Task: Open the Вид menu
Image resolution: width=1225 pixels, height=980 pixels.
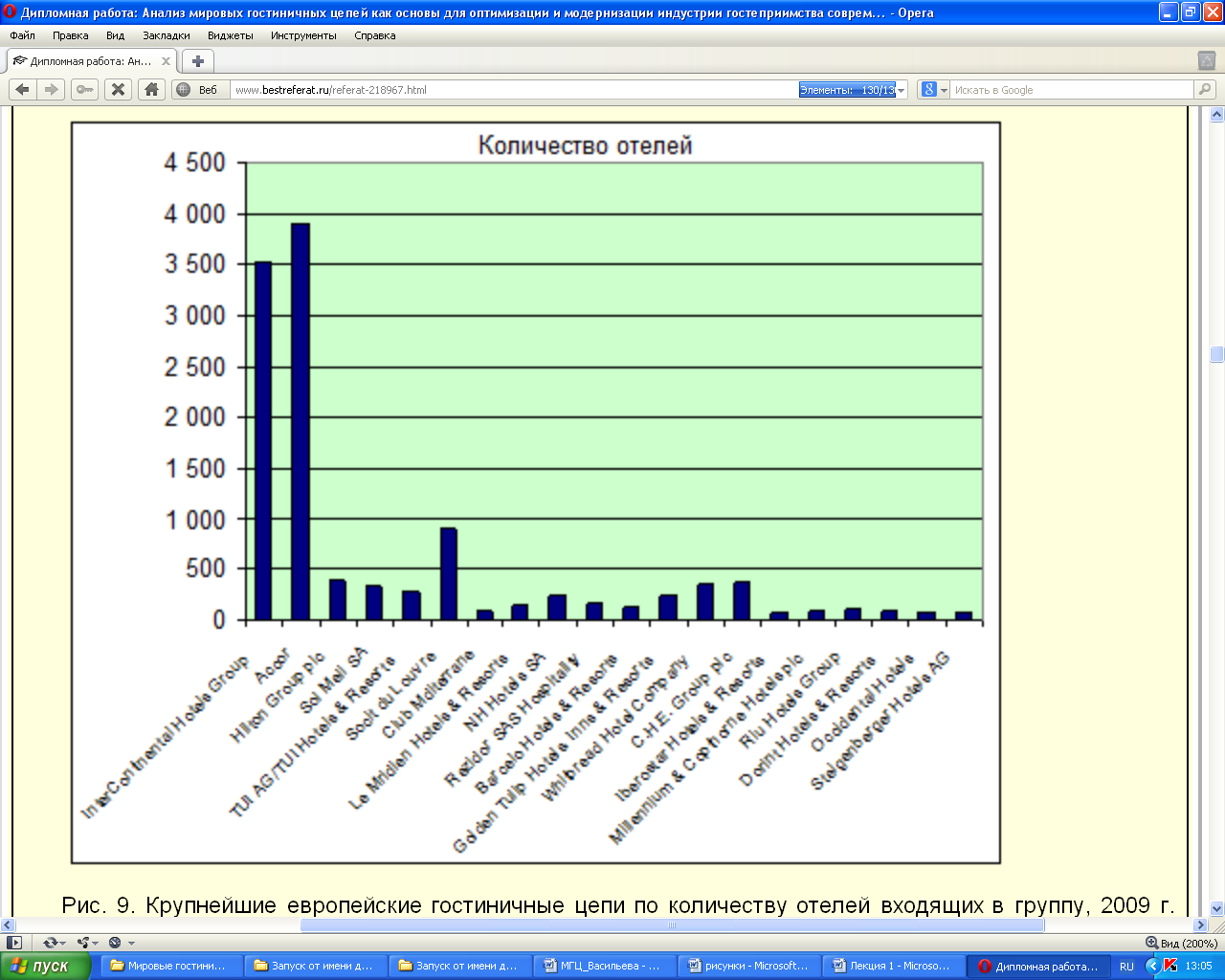Action: pos(116,35)
